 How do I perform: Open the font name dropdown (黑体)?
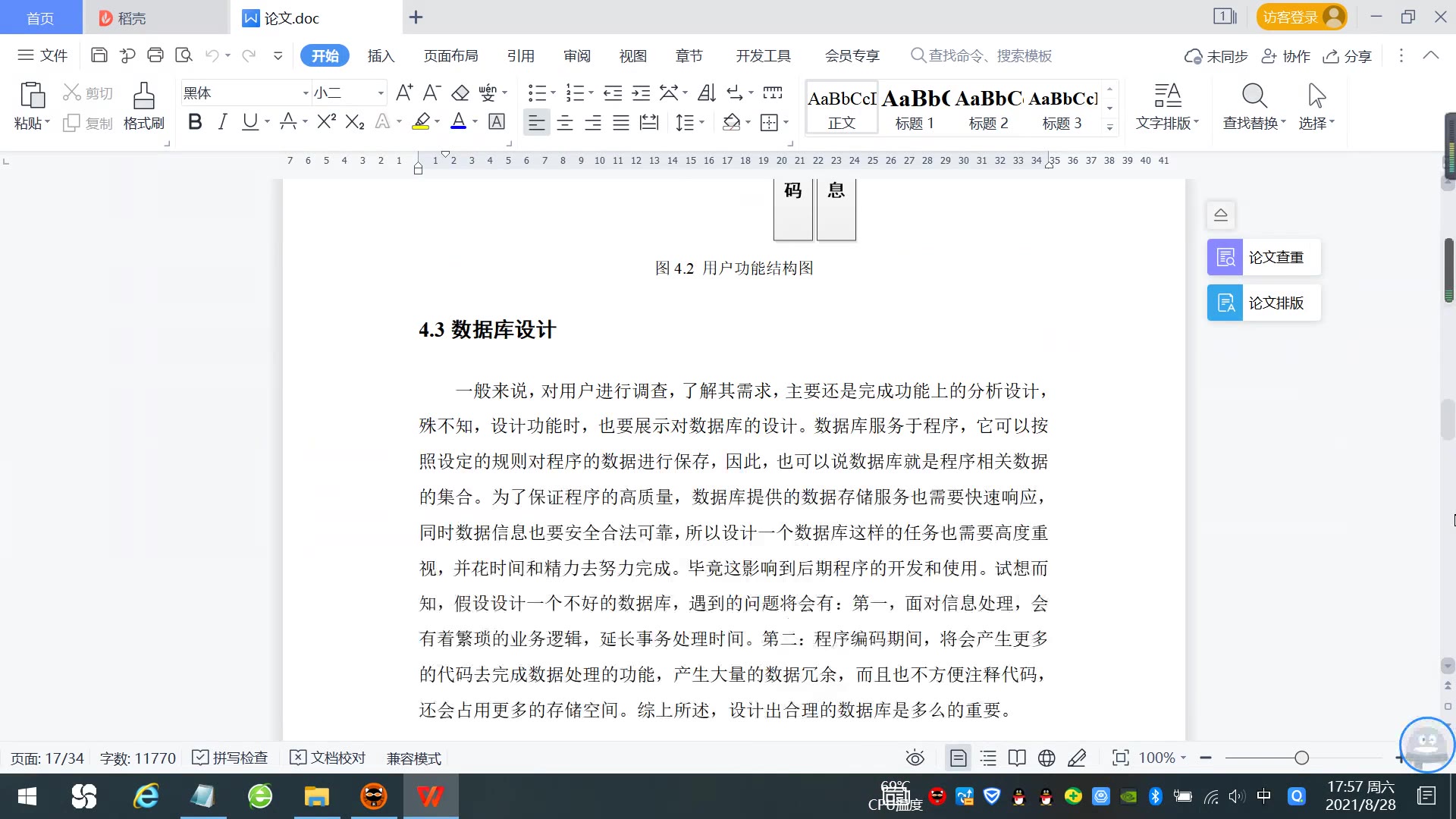point(306,93)
